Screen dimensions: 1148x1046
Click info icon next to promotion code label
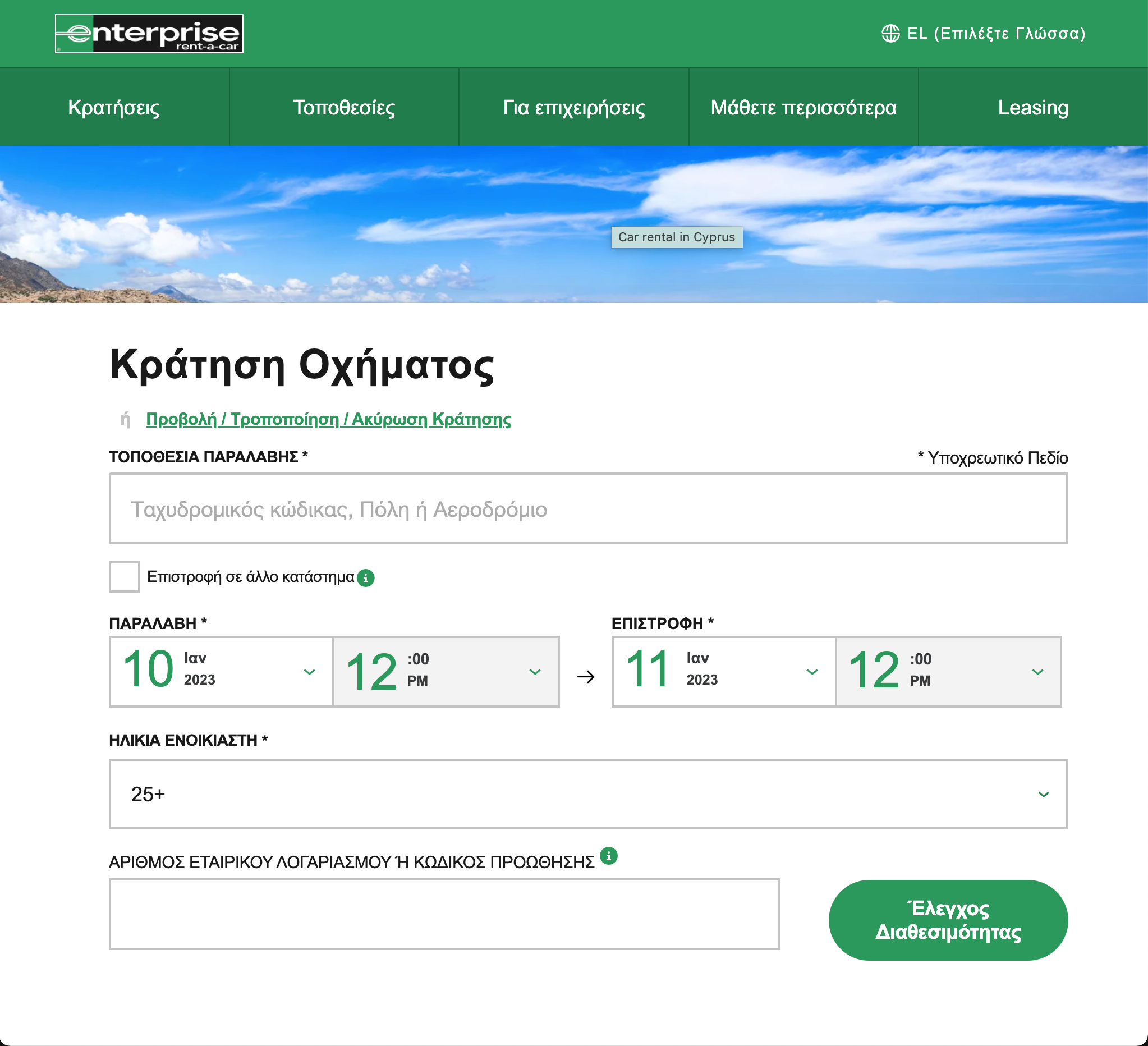click(x=609, y=856)
